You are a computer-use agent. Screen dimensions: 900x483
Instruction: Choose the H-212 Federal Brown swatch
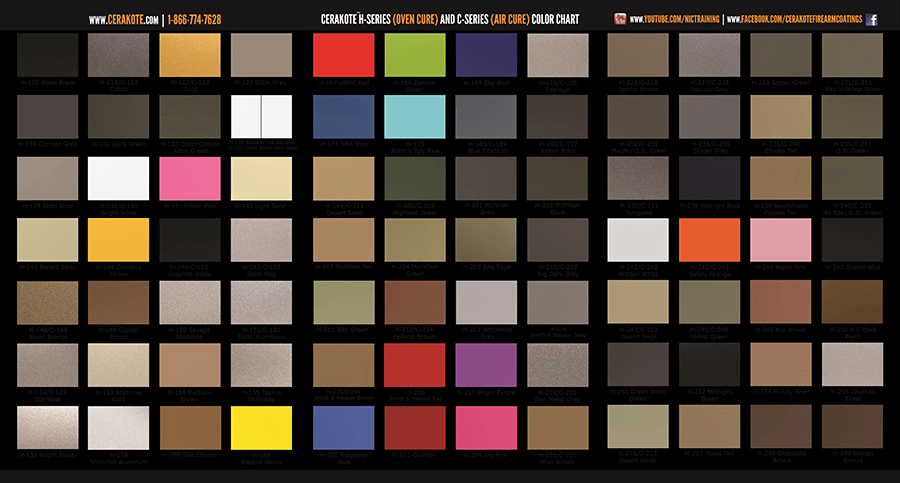click(x=415, y=303)
